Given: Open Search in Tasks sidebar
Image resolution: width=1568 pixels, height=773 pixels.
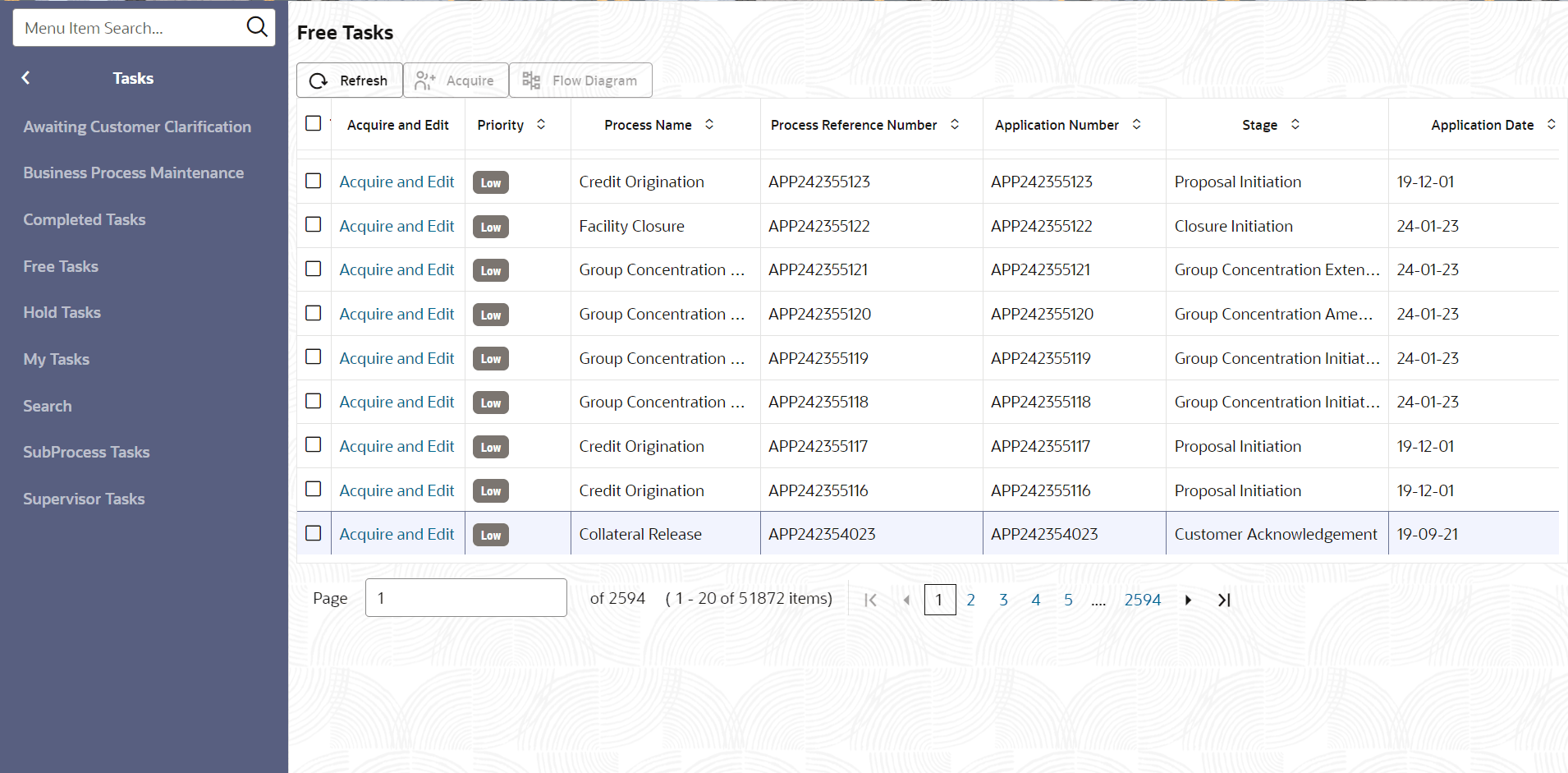Looking at the screenshot, I should pos(48,406).
